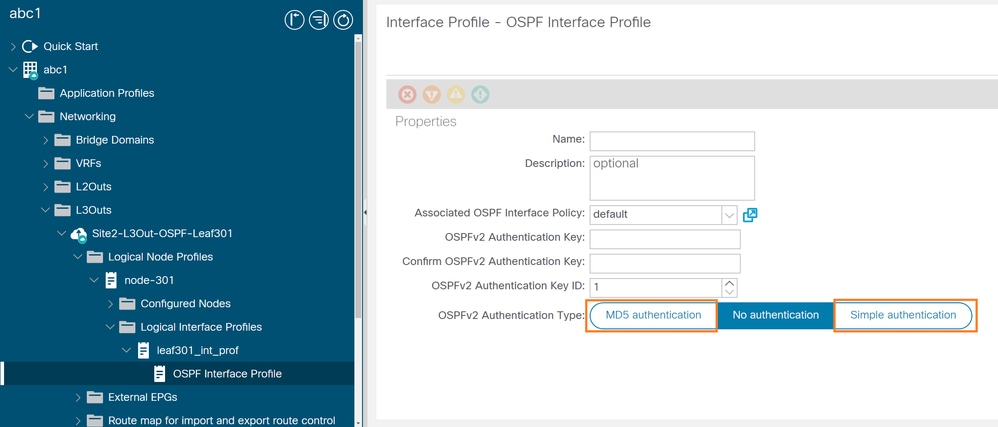
Task: Click the Site2-L3Out-OSPF-Leaf301 cloud icon
Action: 79,234
